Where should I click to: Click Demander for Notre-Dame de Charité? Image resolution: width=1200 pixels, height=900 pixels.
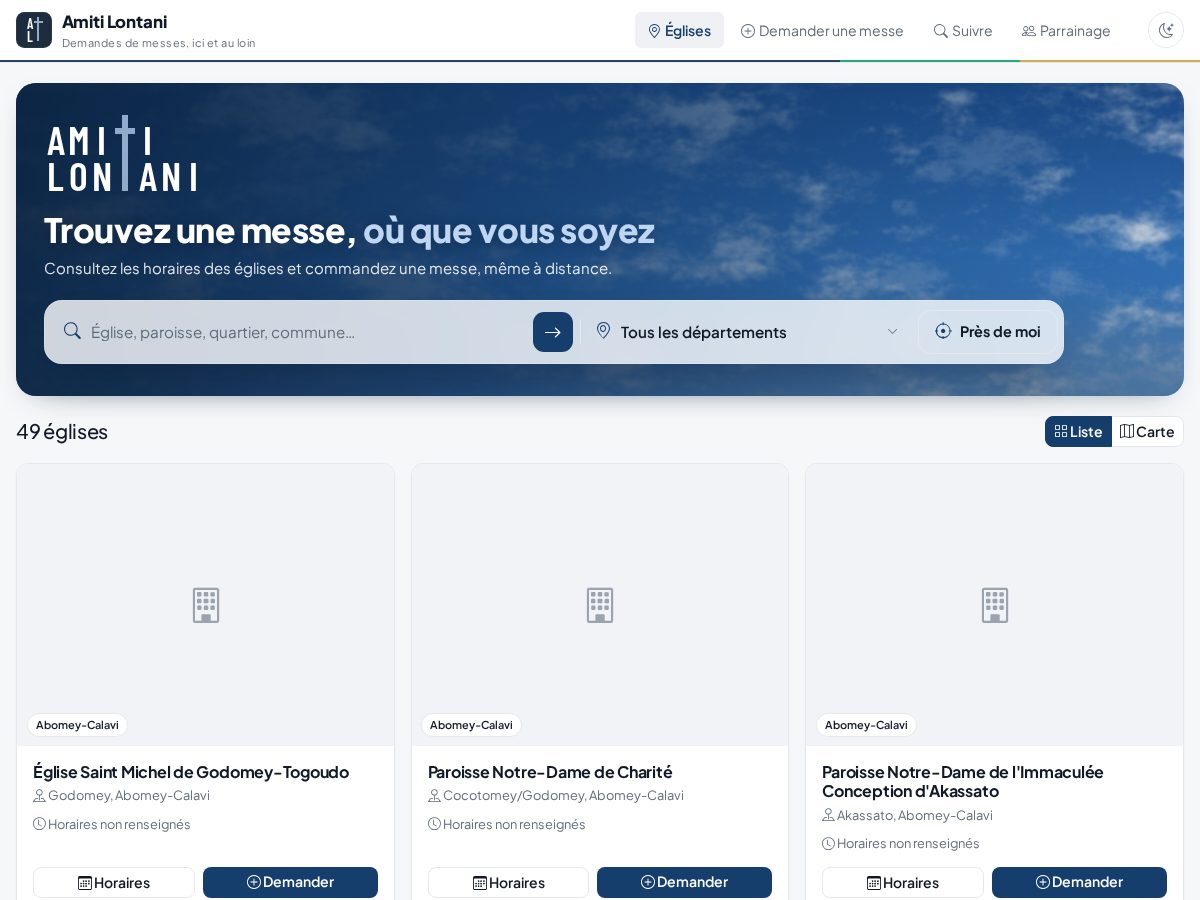[684, 882]
